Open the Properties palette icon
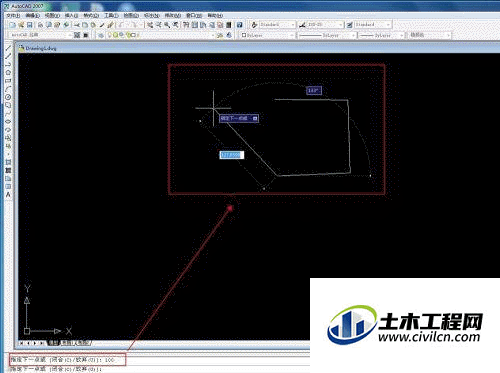This screenshot has width=500, height=373. (186, 25)
